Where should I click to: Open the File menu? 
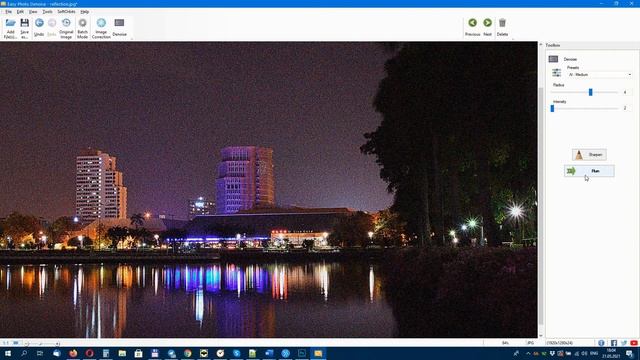point(8,12)
